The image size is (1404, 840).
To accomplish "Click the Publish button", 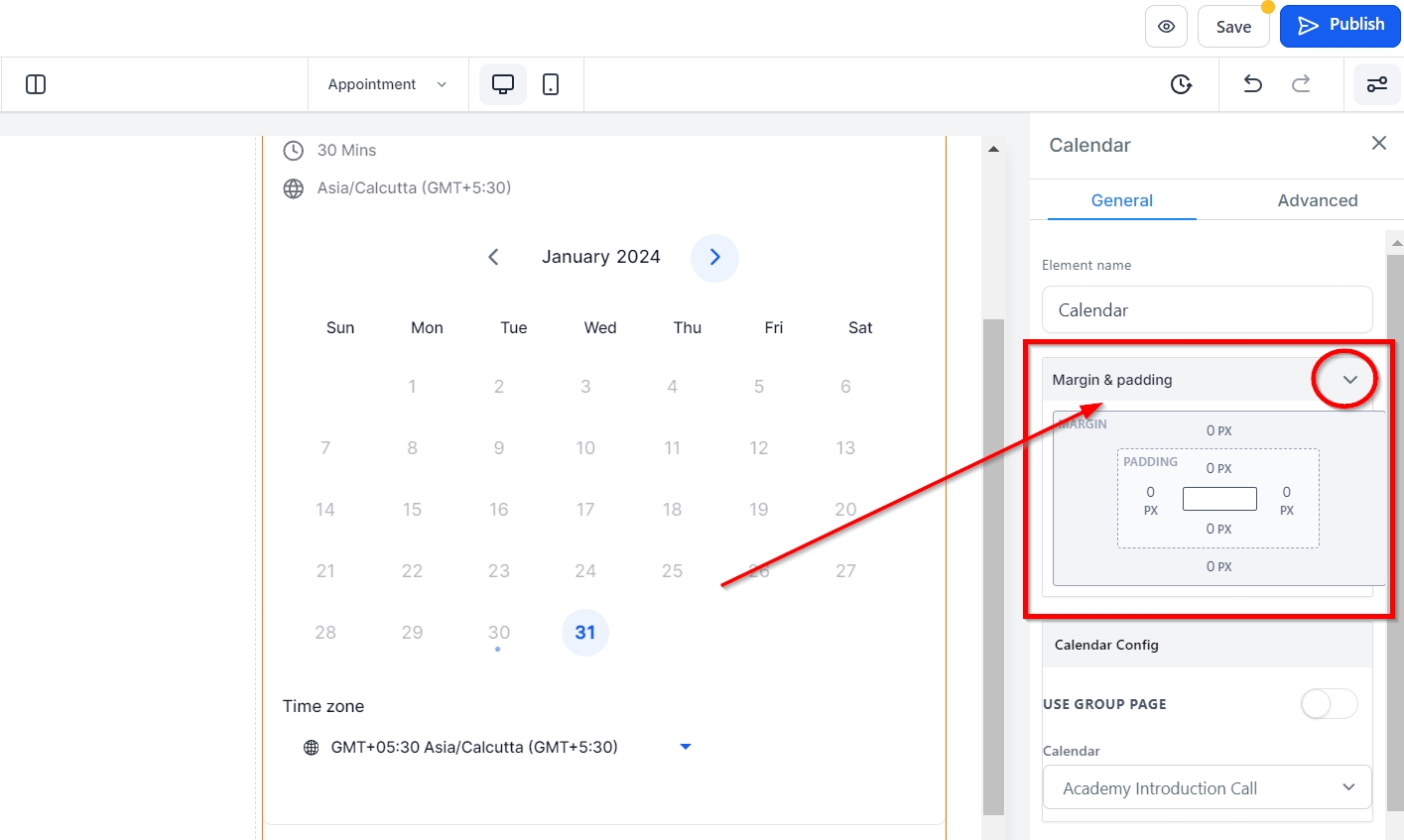I will 1340,26.
